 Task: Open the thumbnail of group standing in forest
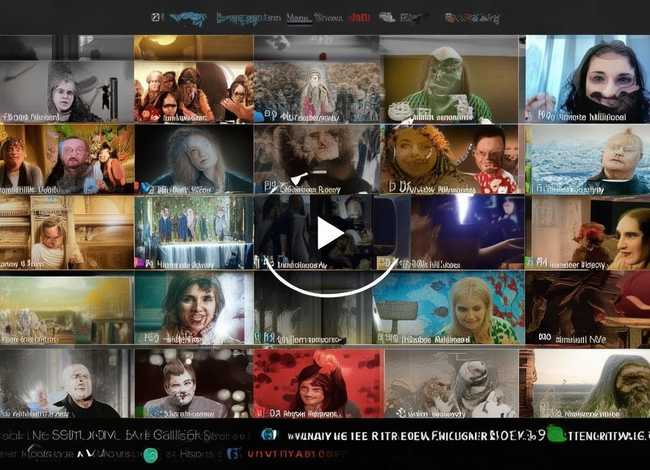point(191,229)
